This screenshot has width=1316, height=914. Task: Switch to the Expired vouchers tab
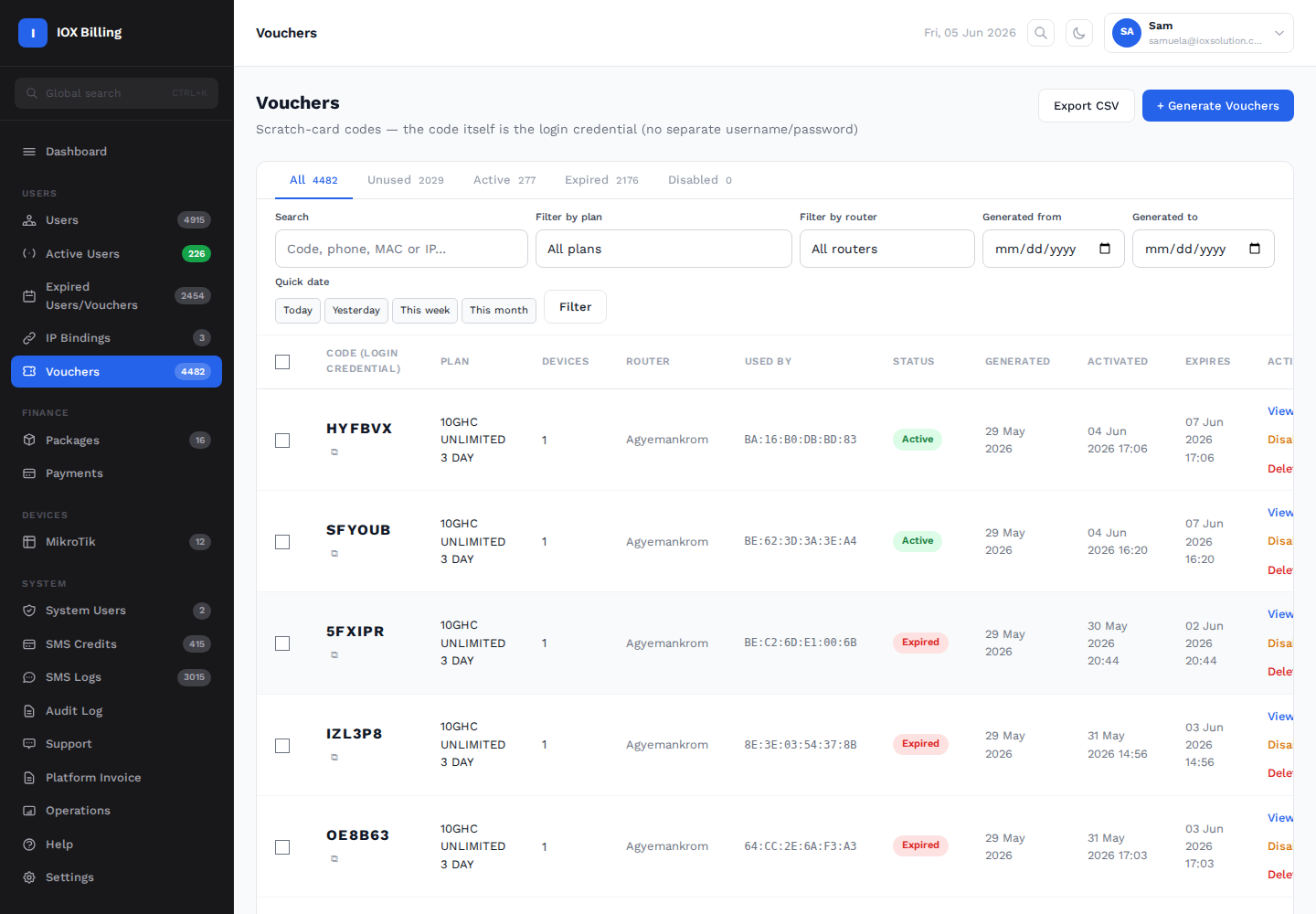coord(601,180)
